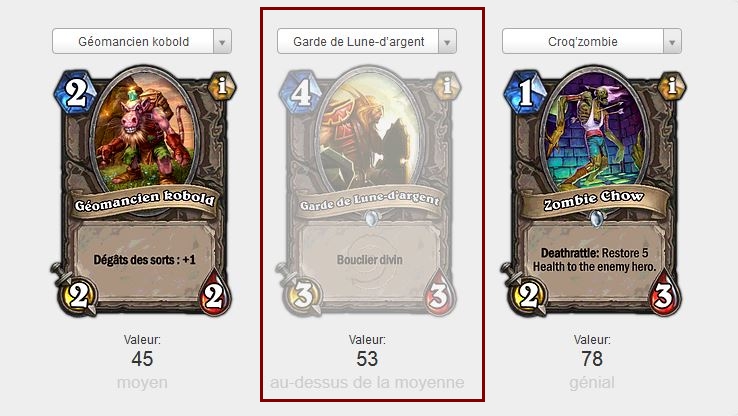738x416 pixels.
Task: Select the Zombie Chow card artwork
Action: (x=595, y=128)
